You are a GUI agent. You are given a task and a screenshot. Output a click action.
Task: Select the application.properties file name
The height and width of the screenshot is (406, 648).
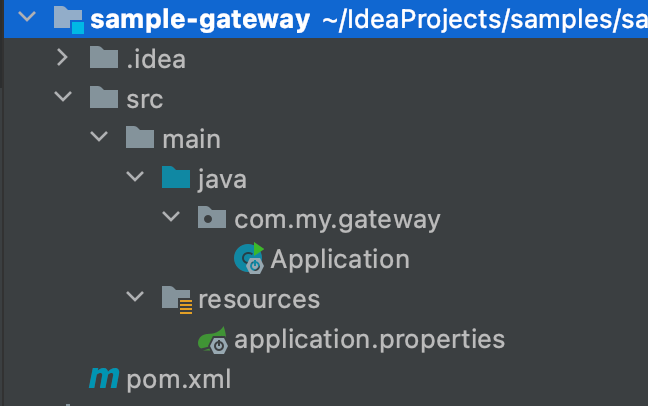[x=369, y=340]
